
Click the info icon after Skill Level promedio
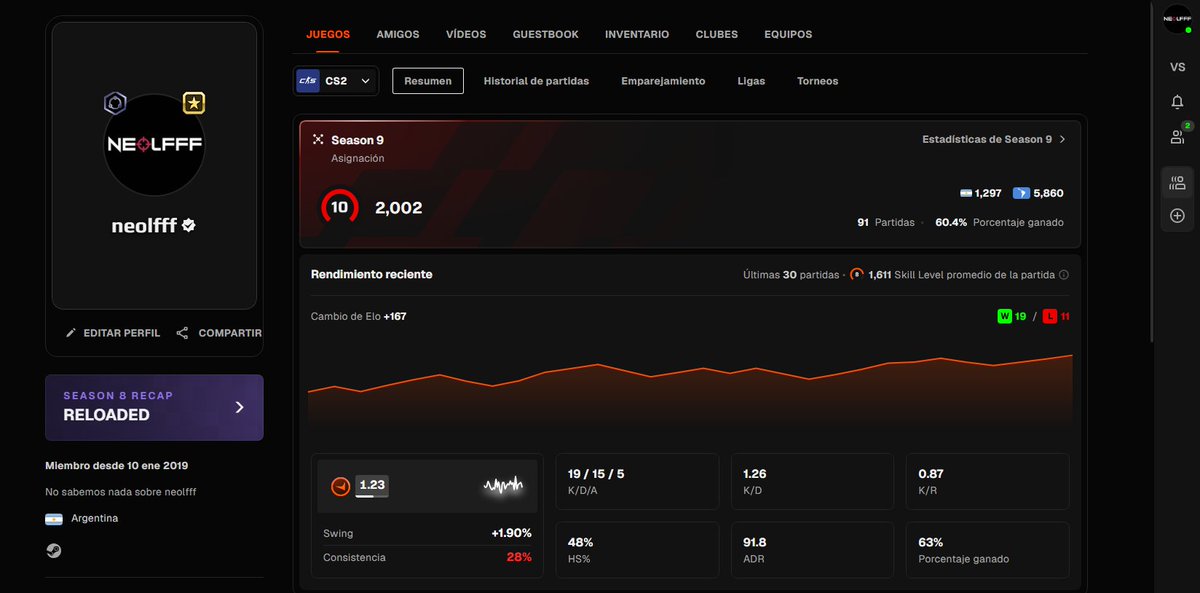click(x=1064, y=275)
